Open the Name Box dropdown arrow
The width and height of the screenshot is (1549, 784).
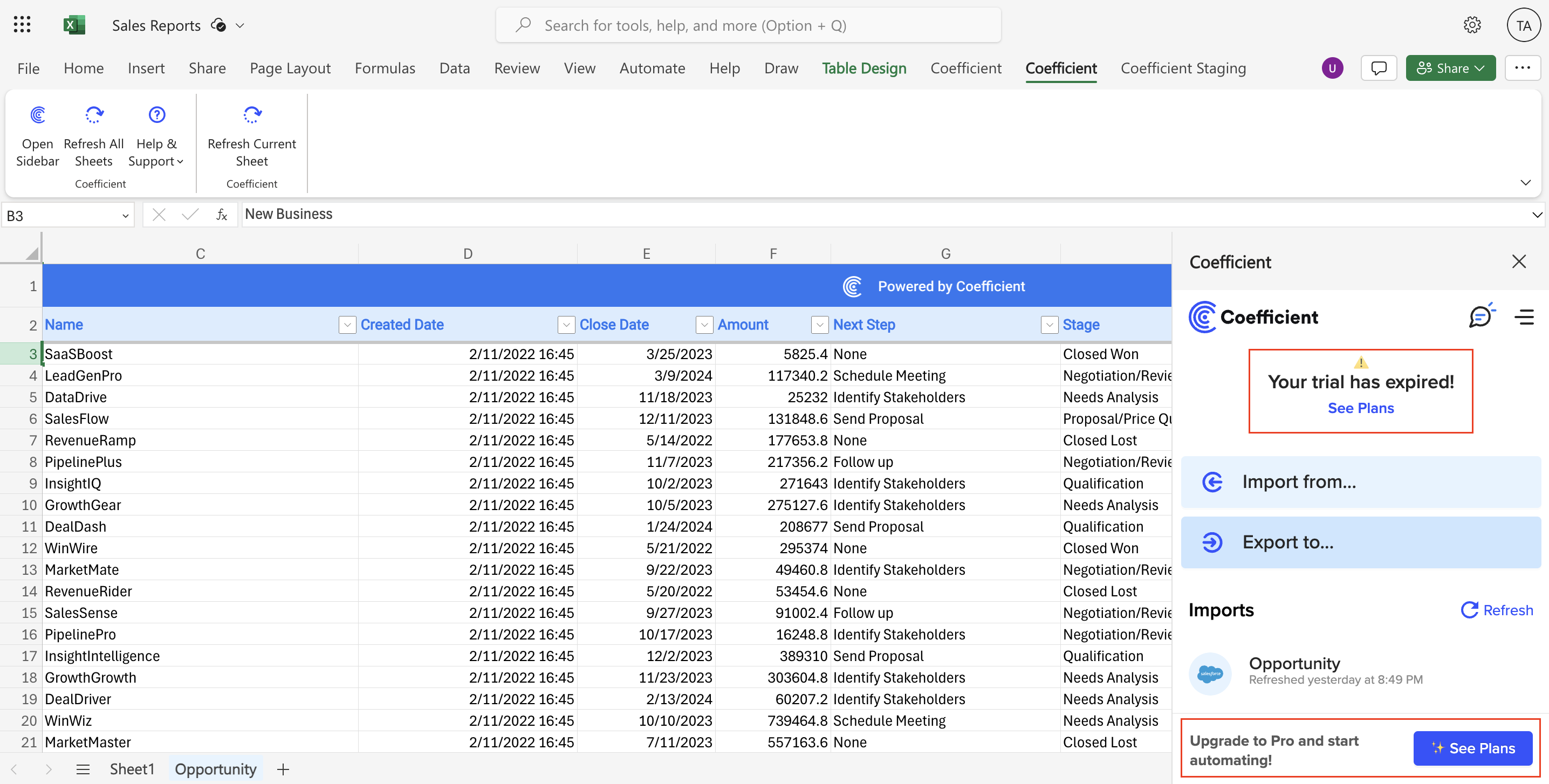coord(125,216)
